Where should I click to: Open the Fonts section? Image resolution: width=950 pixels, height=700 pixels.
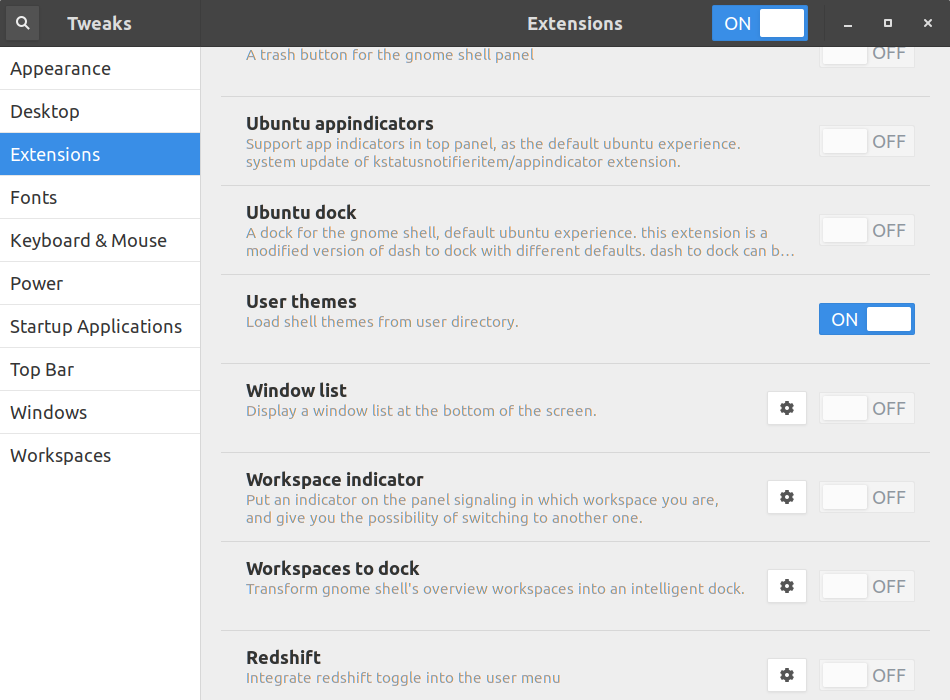pos(100,198)
